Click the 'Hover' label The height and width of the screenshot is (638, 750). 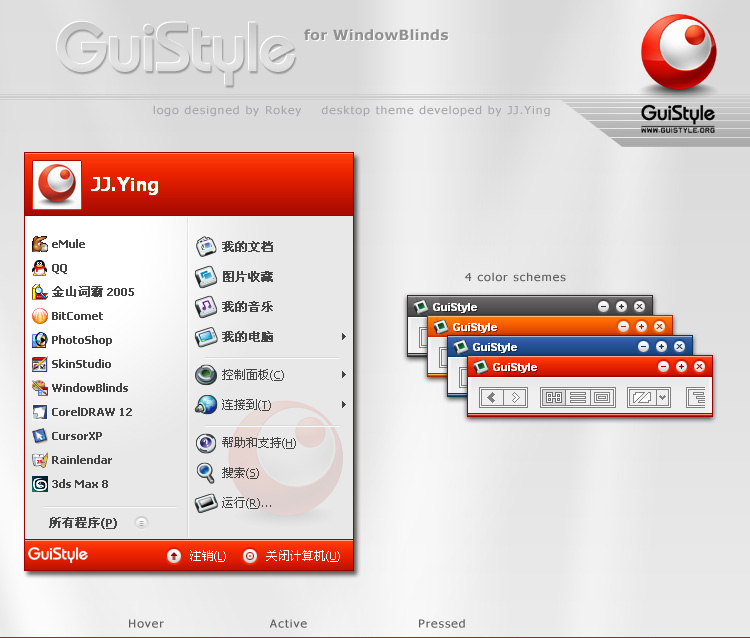coord(146,624)
